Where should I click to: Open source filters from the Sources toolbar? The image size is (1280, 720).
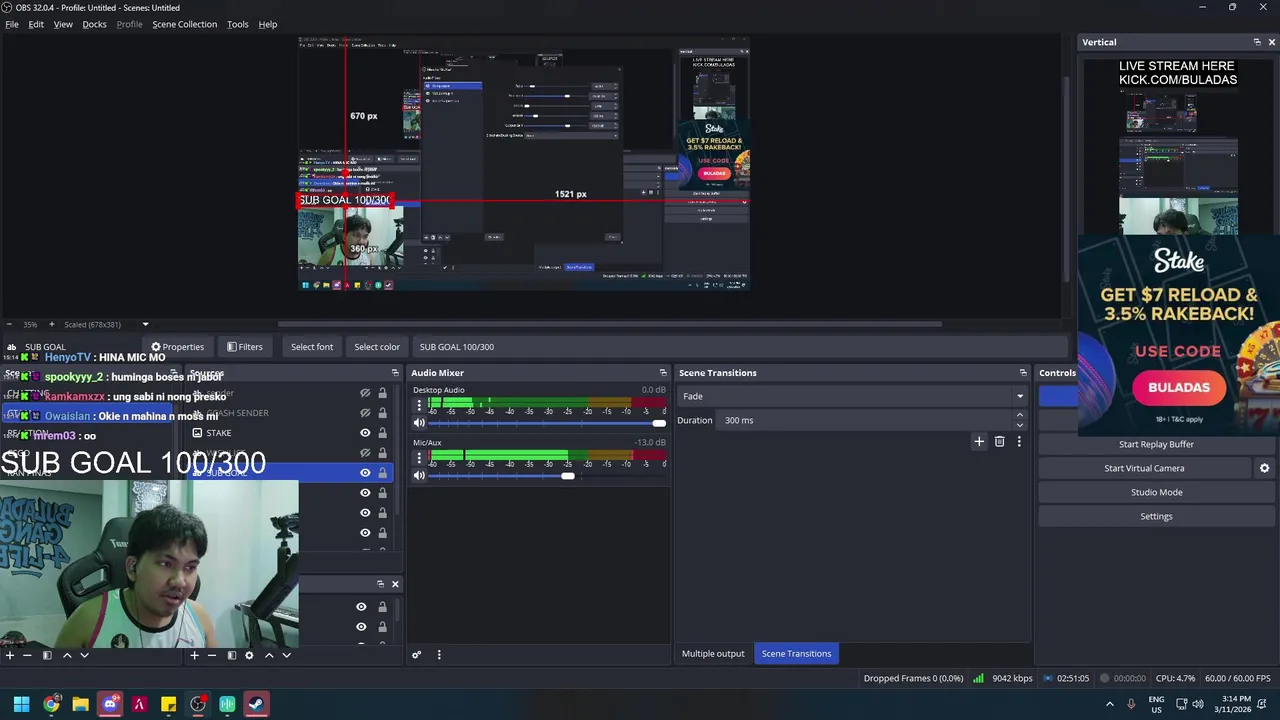[231, 655]
